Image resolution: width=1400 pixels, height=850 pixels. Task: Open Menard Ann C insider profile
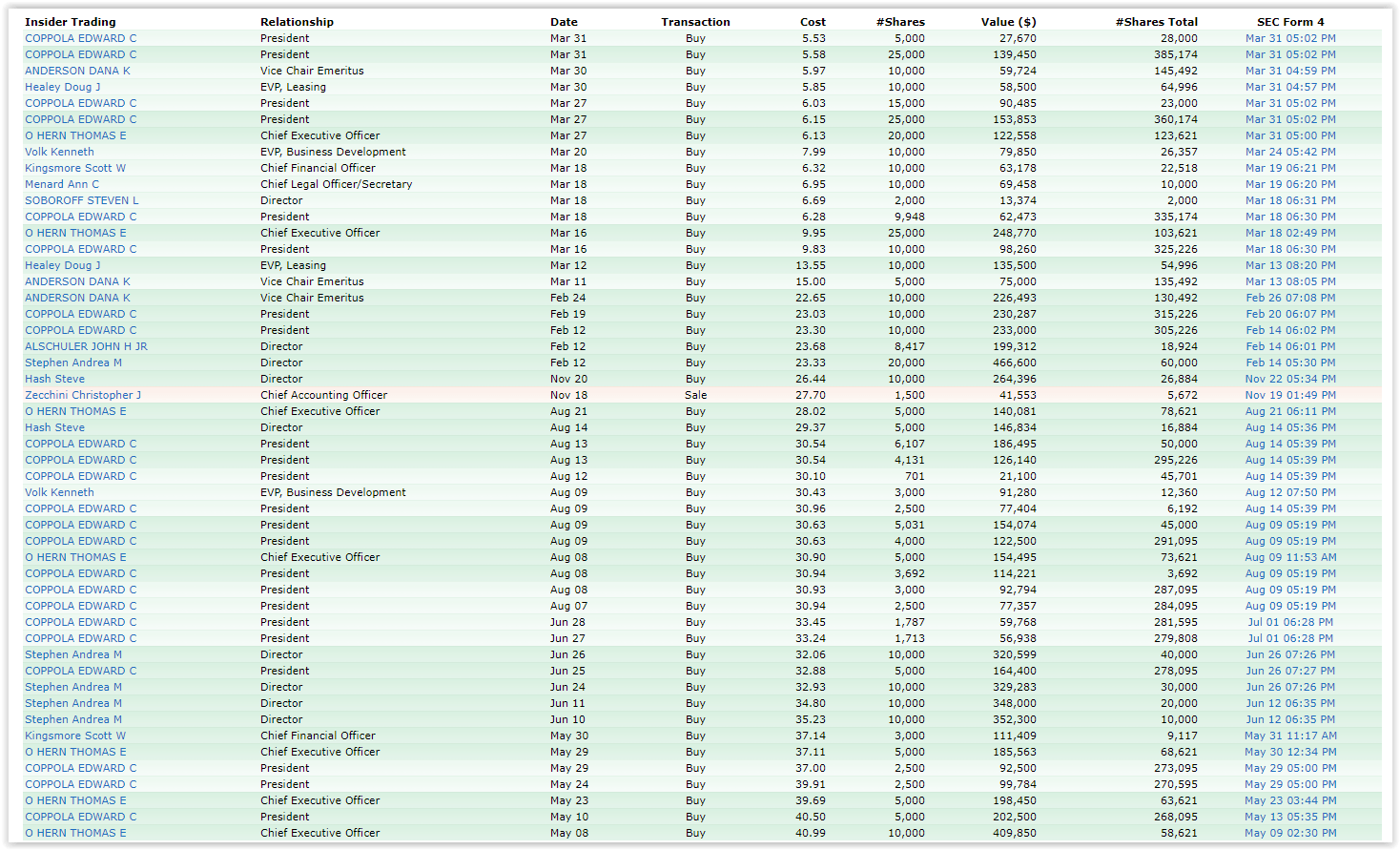coord(62,184)
